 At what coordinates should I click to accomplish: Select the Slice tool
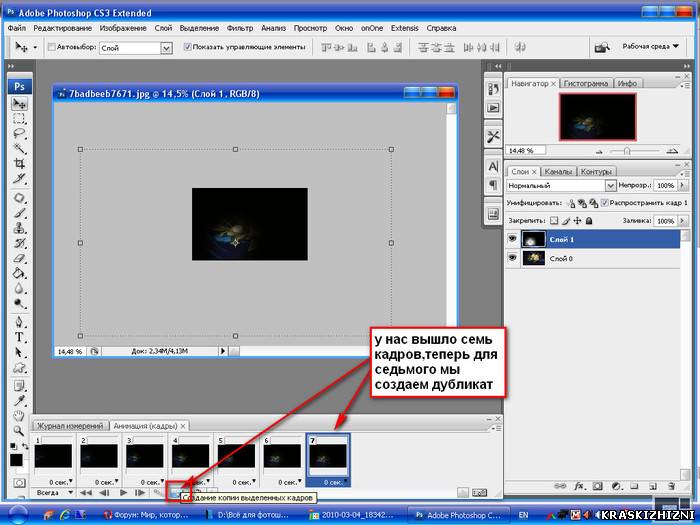[x=19, y=179]
